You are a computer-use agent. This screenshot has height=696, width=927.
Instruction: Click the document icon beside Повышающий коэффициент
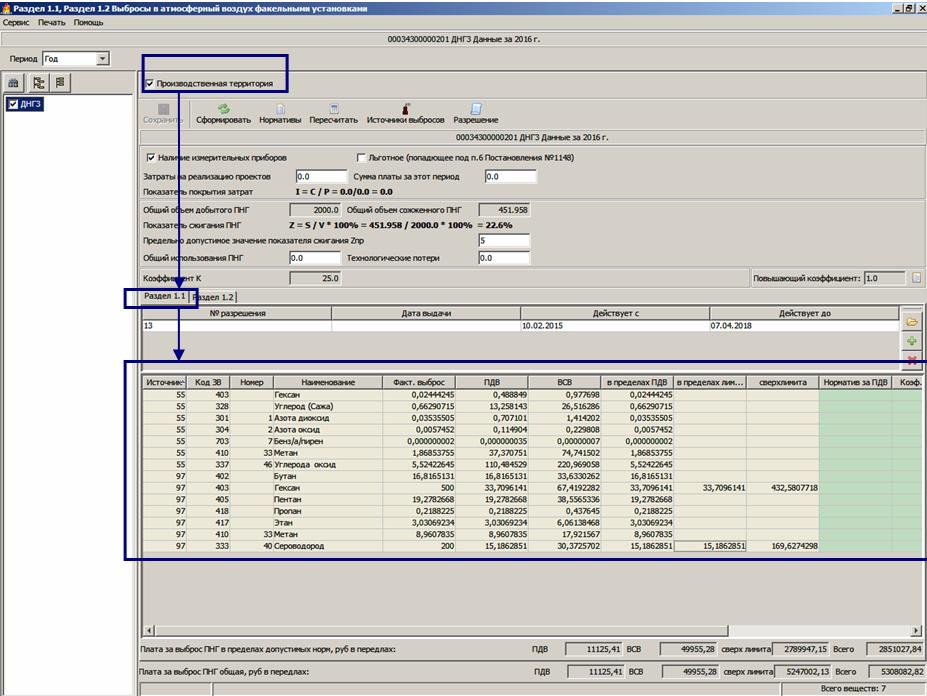coord(917,278)
